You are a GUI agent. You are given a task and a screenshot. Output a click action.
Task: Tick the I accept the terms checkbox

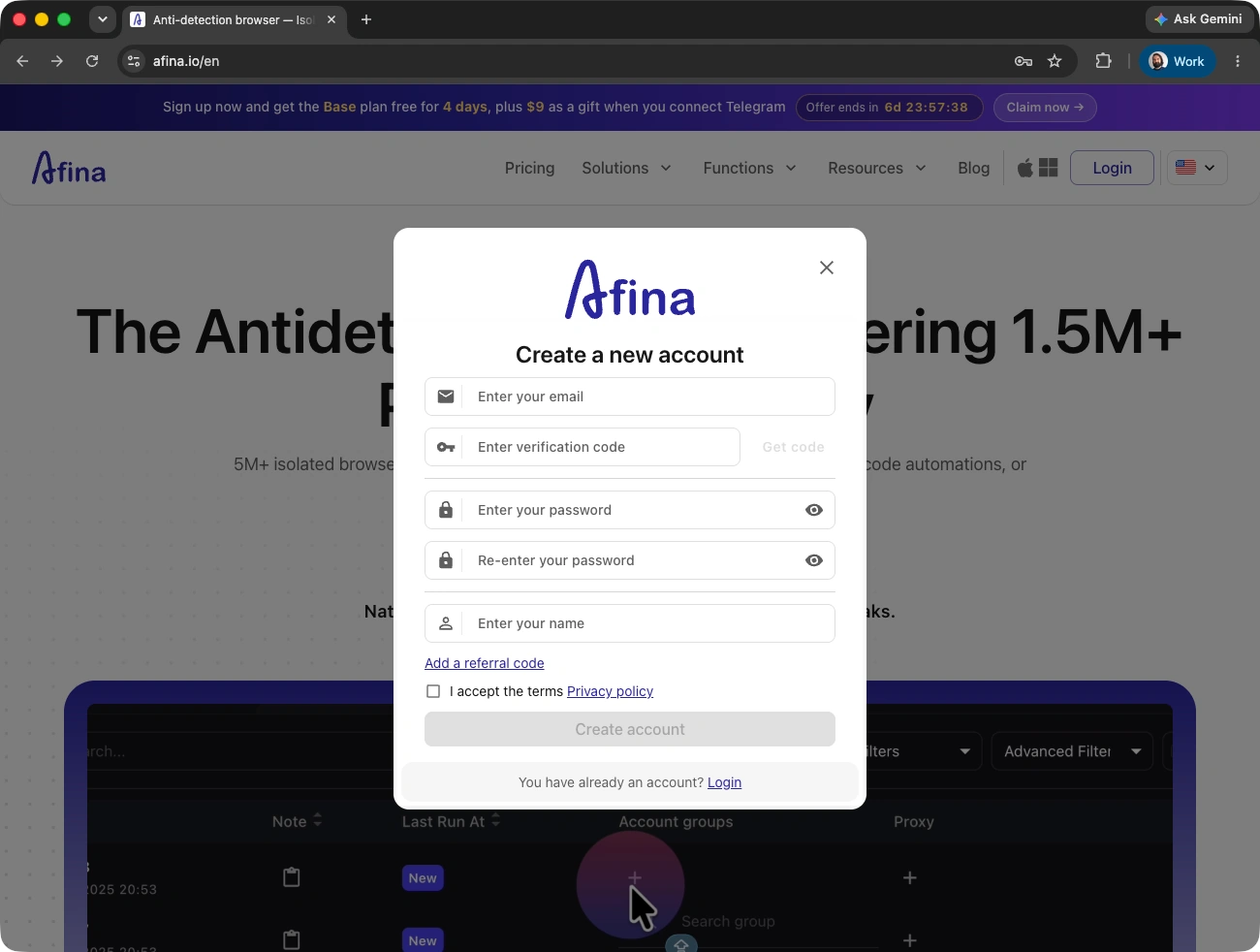pyautogui.click(x=433, y=691)
